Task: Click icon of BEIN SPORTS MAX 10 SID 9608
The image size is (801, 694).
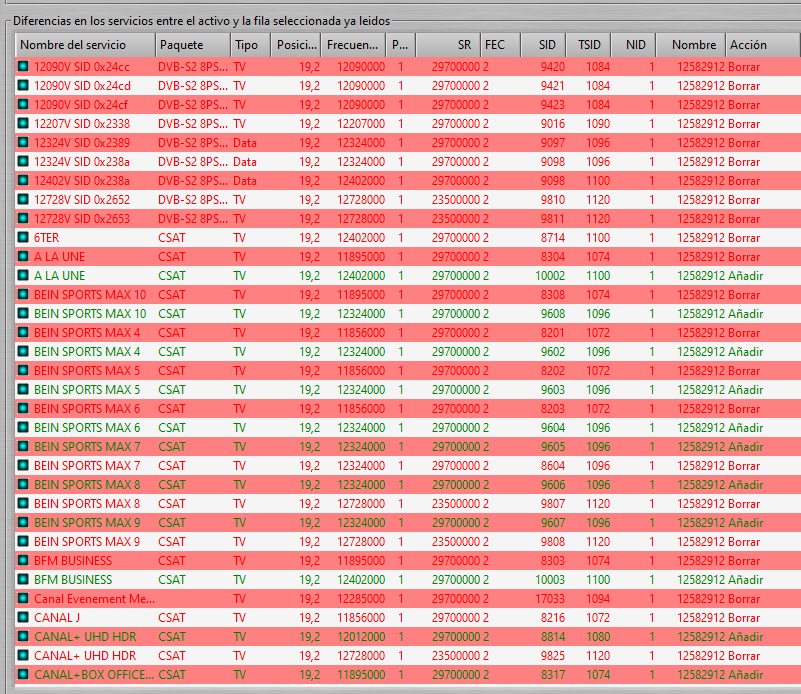Action: (23, 313)
